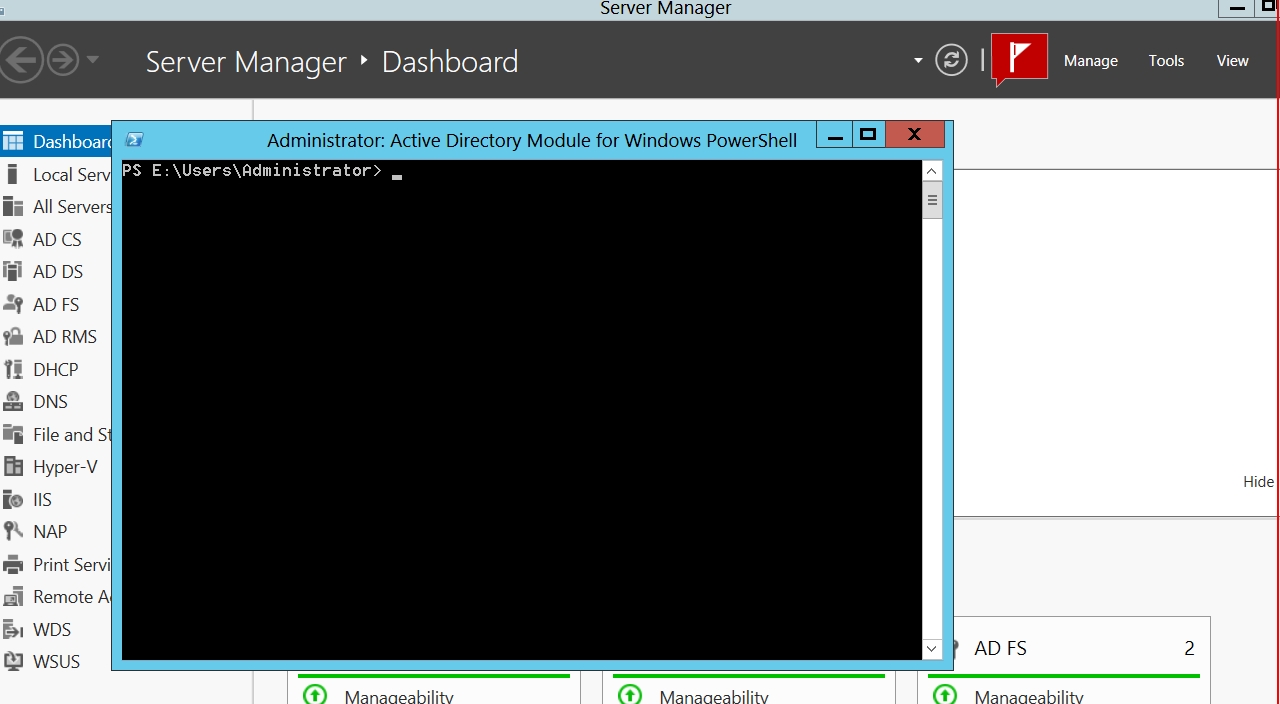1280x704 pixels.
Task: Click the DNS role icon
Action: pyautogui.click(x=13, y=401)
